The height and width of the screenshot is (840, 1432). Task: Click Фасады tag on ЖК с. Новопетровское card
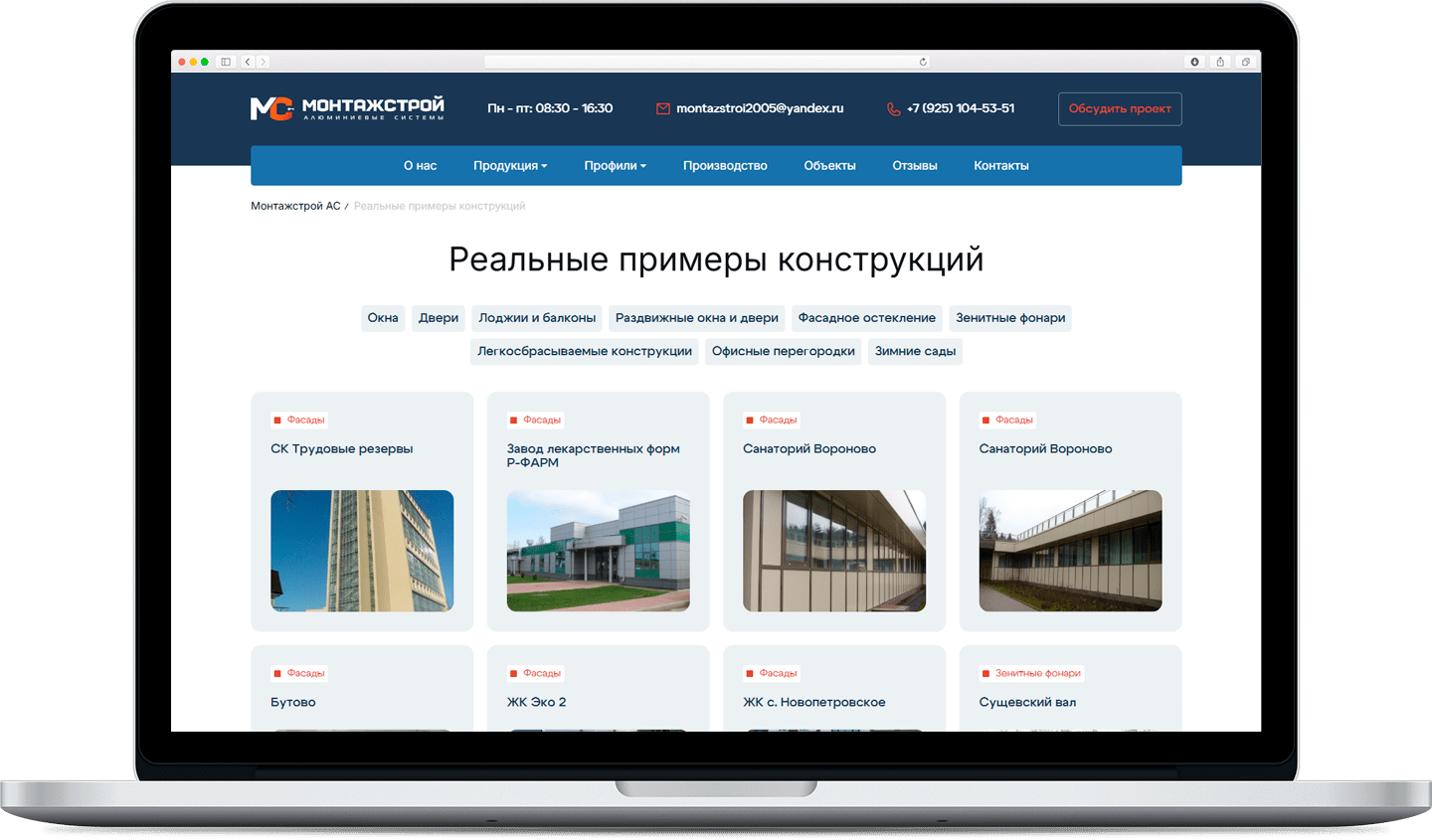coord(772,674)
